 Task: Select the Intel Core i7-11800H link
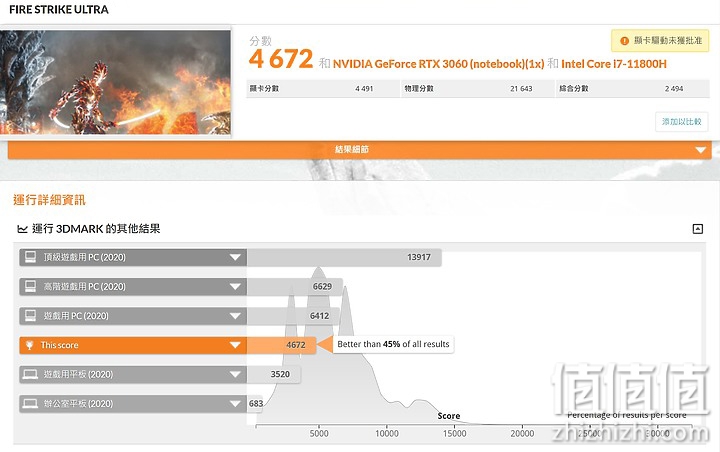(613, 64)
